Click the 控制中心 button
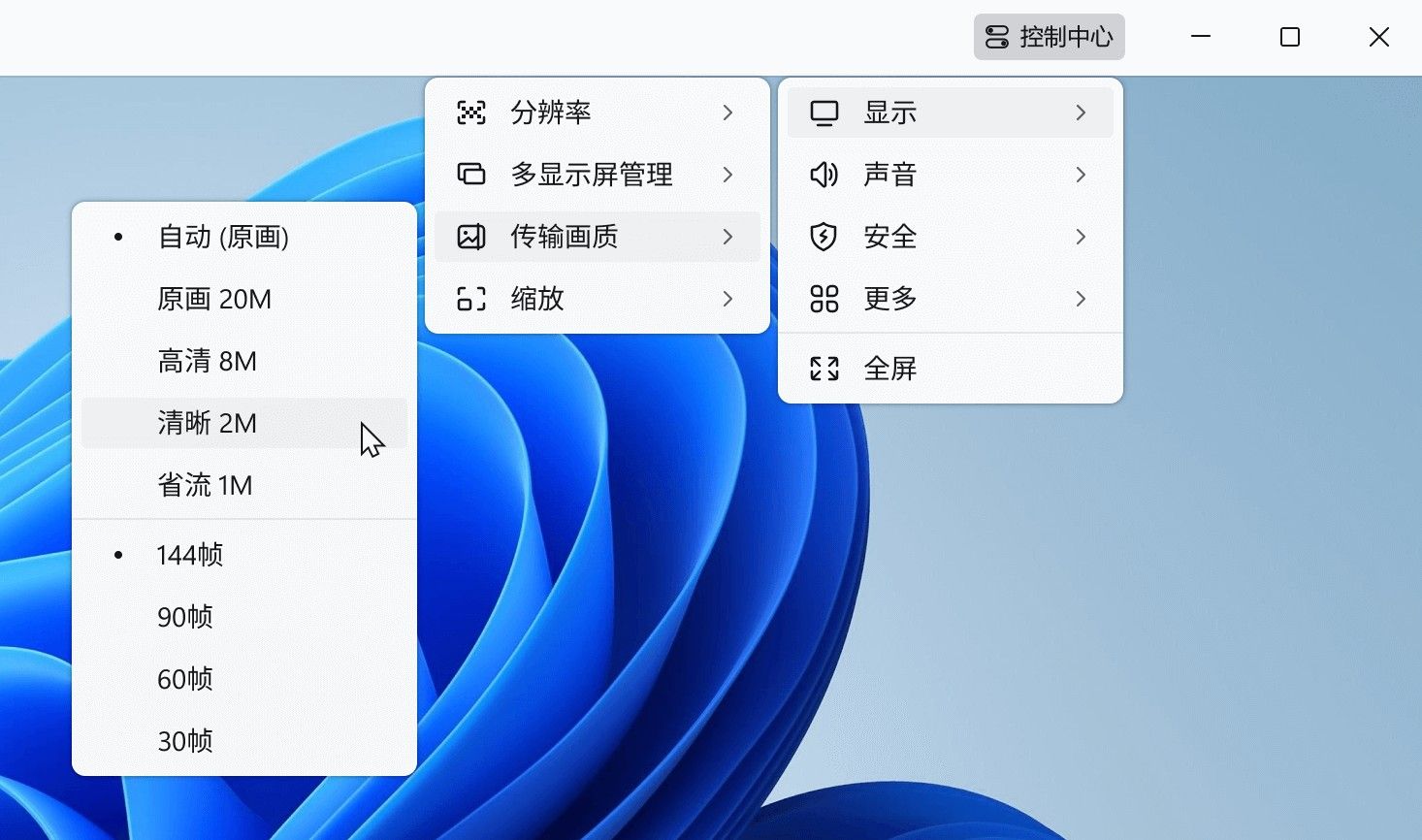1422x840 pixels. point(1049,37)
